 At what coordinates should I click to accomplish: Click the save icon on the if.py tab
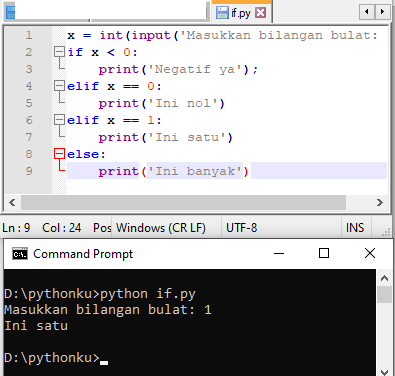click(222, 13)
